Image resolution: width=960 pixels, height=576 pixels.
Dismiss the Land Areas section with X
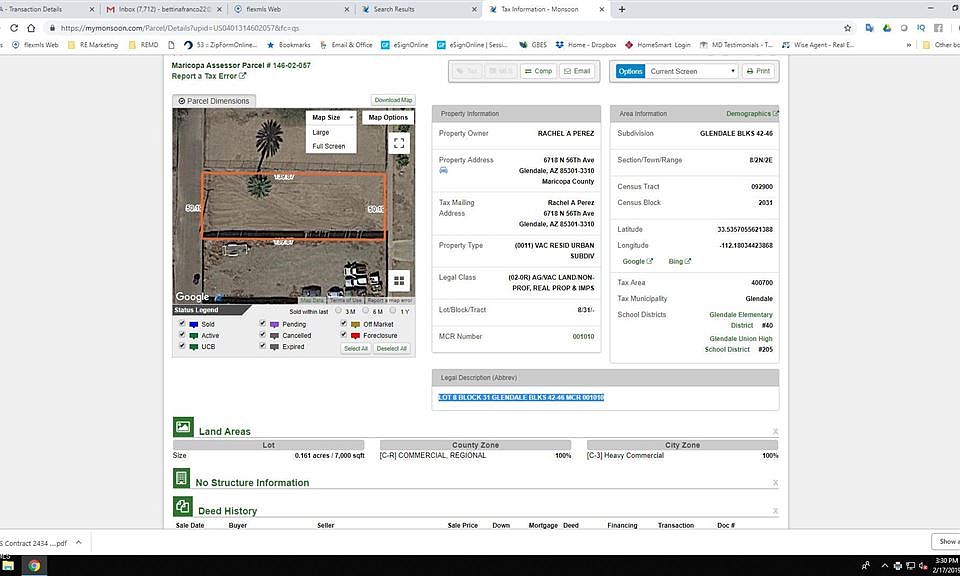[x=775, y=432]
